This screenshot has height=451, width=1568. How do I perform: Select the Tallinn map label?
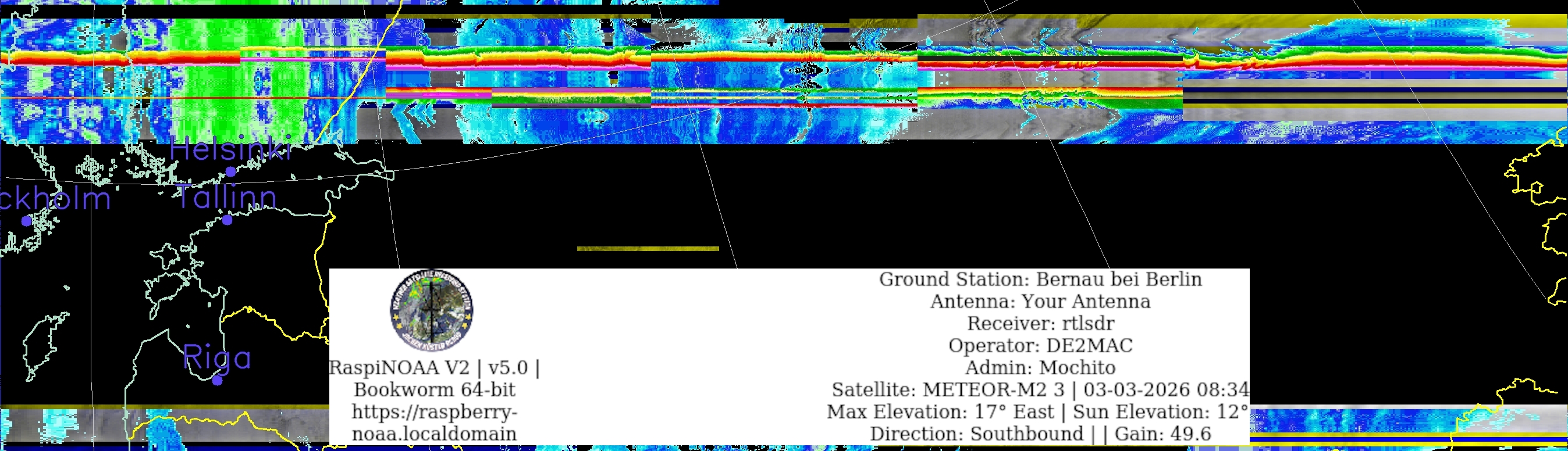[226, 197]
